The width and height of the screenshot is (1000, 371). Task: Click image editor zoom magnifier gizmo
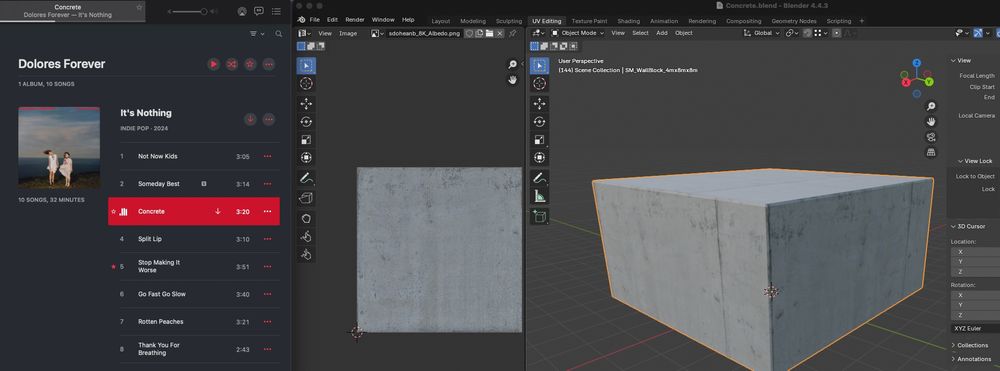point(512,64)
